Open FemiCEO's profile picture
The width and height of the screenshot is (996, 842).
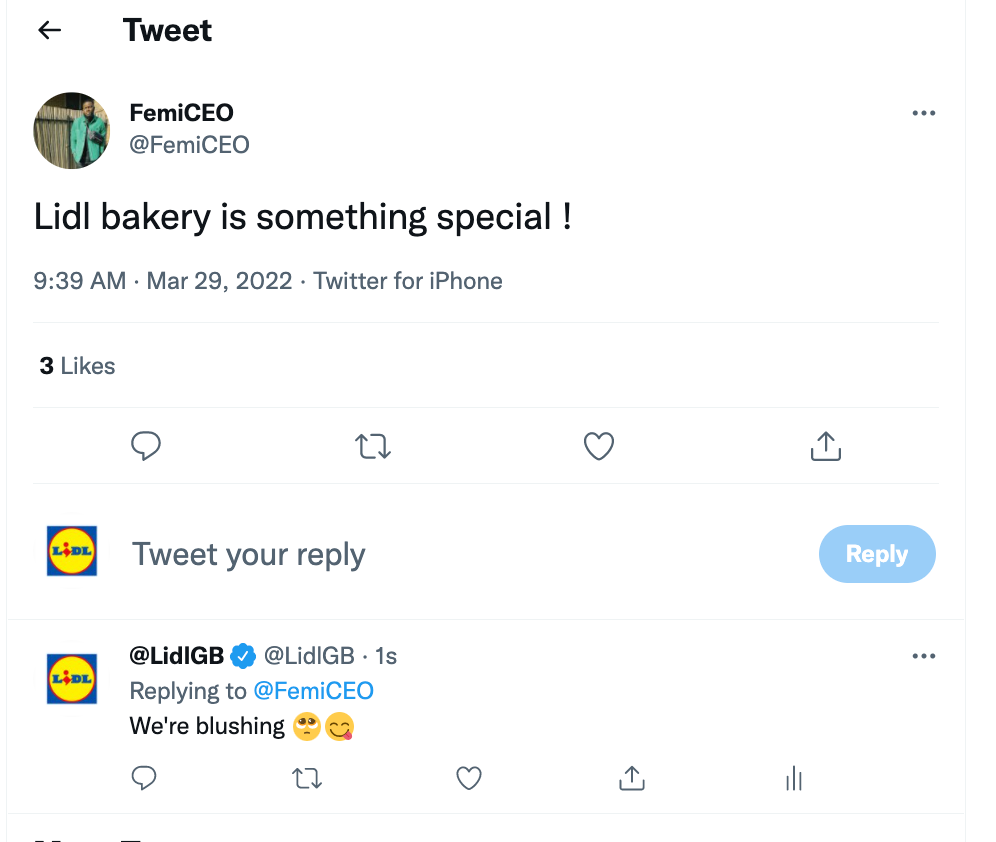click(72, 130)
